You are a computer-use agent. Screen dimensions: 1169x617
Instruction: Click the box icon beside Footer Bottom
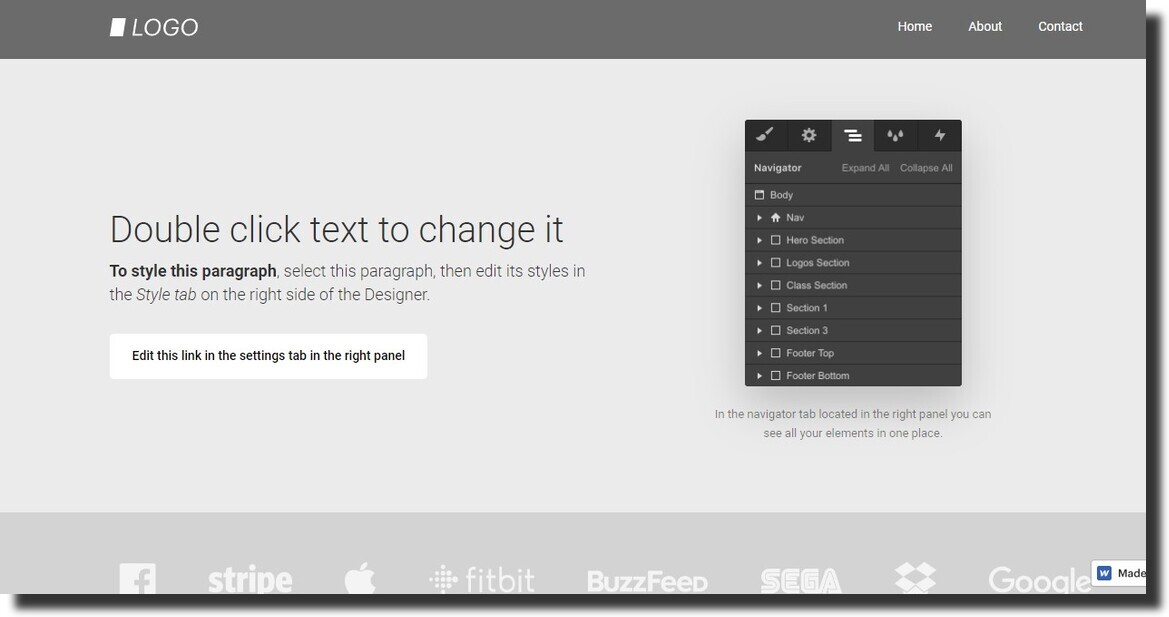[775, 376]
